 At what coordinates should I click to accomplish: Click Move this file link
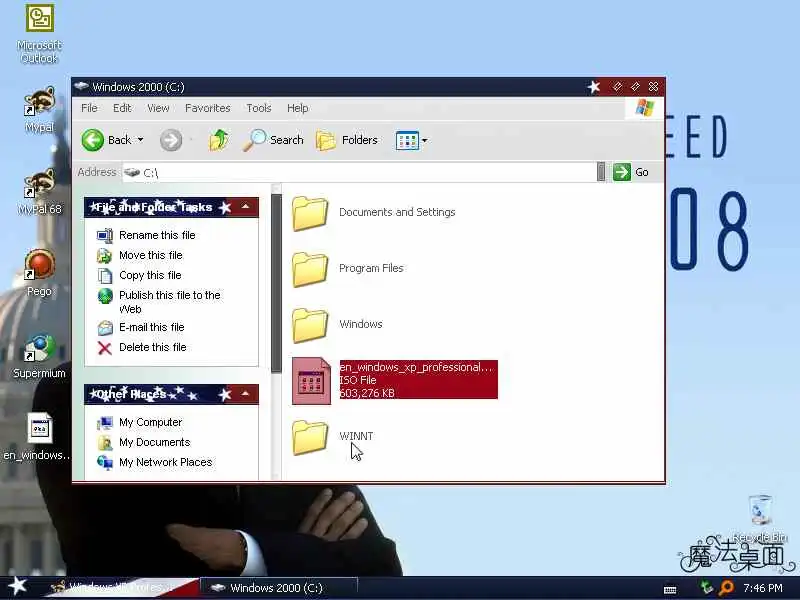coord(151,255)
